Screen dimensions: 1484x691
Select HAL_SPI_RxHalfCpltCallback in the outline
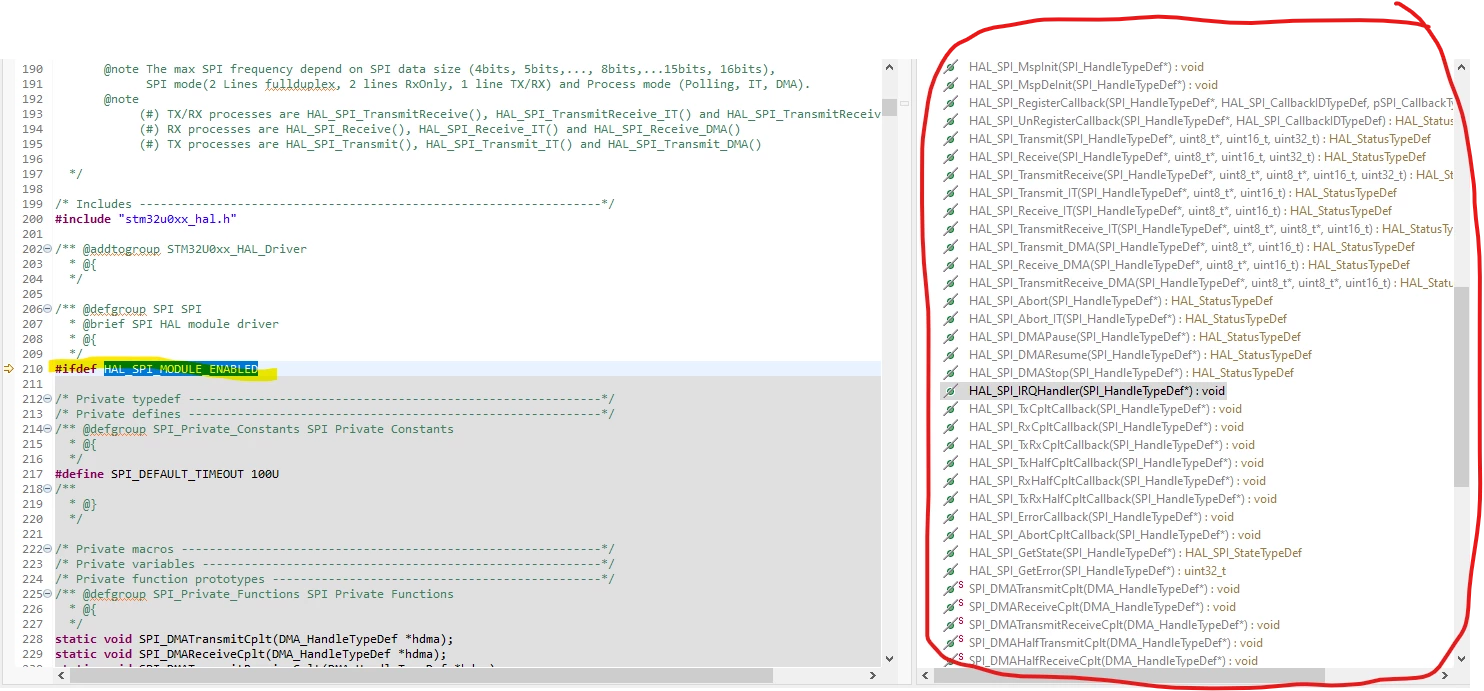[1117, 481]
